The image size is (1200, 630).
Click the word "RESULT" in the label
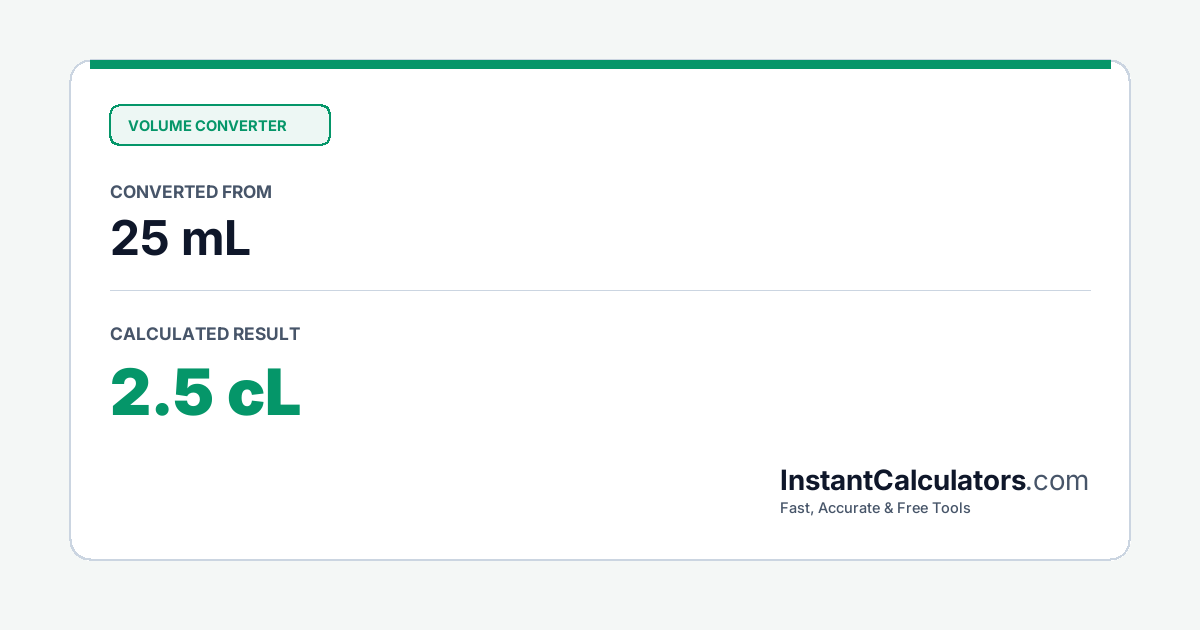coord(266,334)
